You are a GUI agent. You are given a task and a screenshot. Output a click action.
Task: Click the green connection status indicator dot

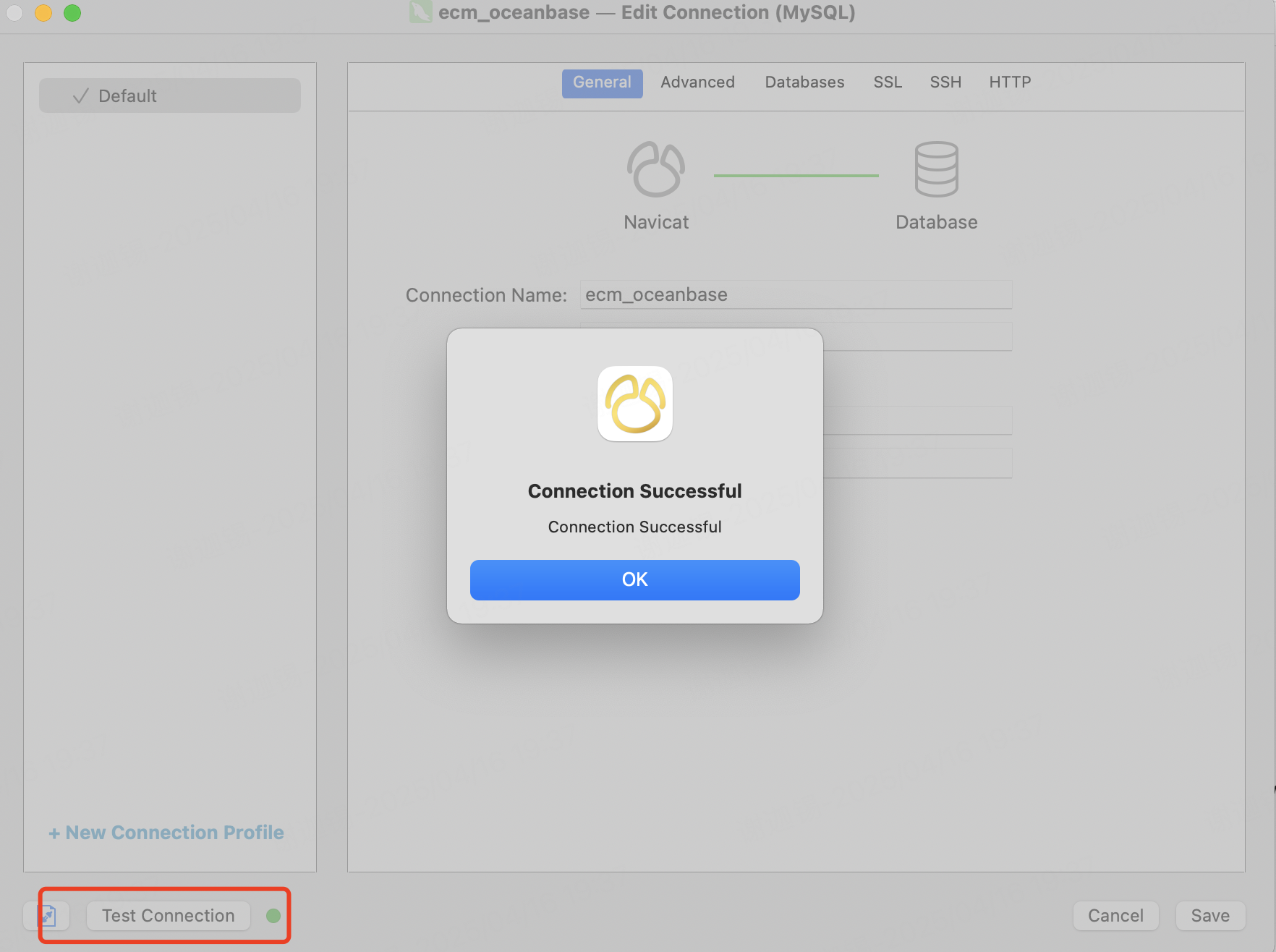[x=273, y=916]
